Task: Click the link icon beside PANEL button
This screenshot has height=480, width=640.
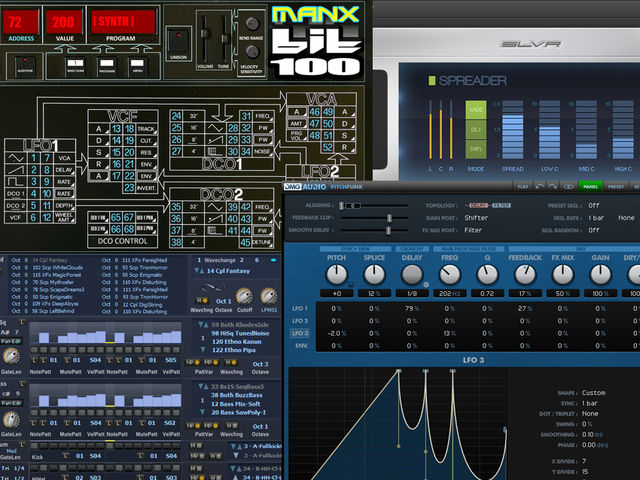Action: click(x=569, y=187)
